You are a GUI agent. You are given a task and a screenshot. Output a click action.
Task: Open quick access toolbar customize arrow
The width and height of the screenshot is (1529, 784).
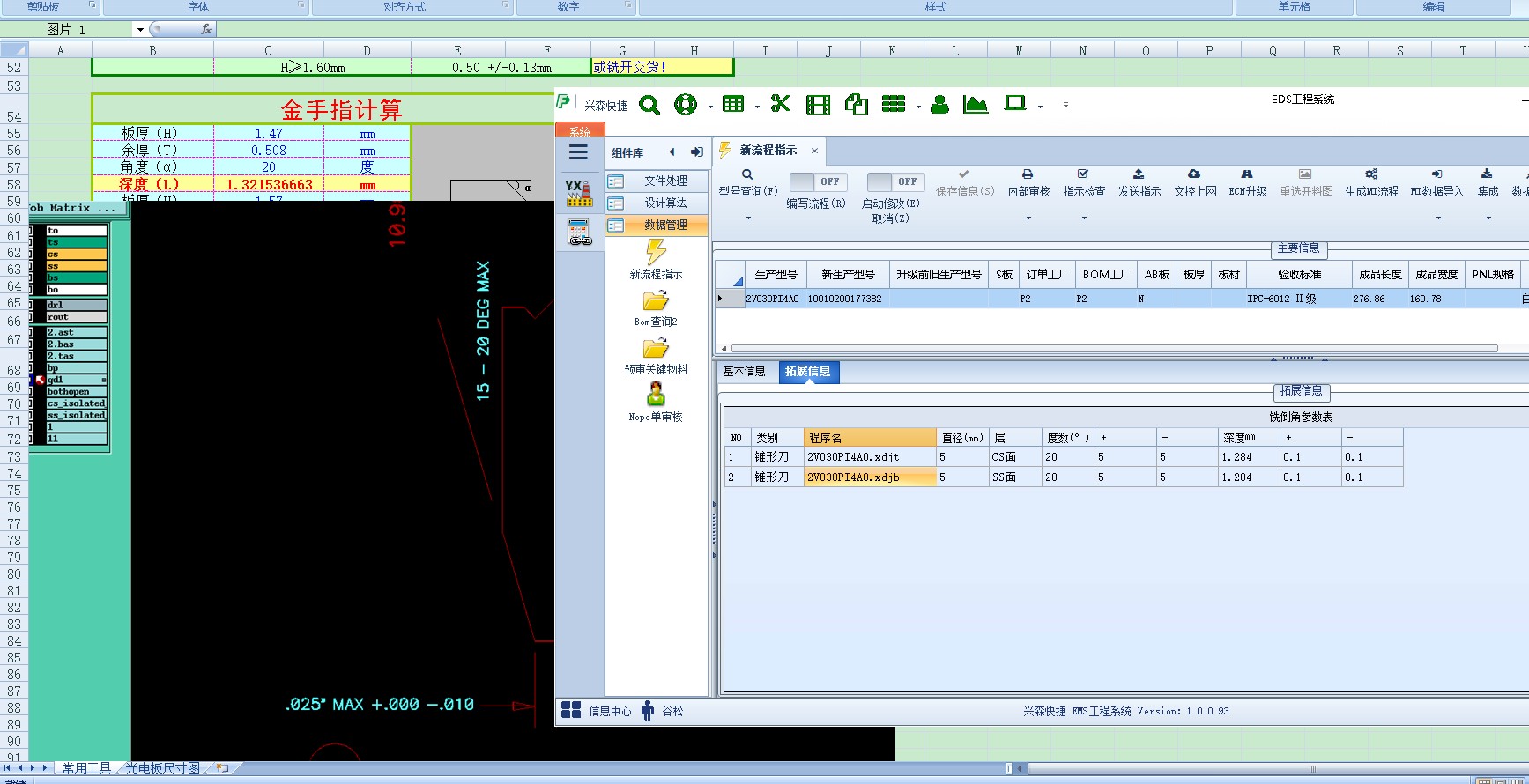1065,105
